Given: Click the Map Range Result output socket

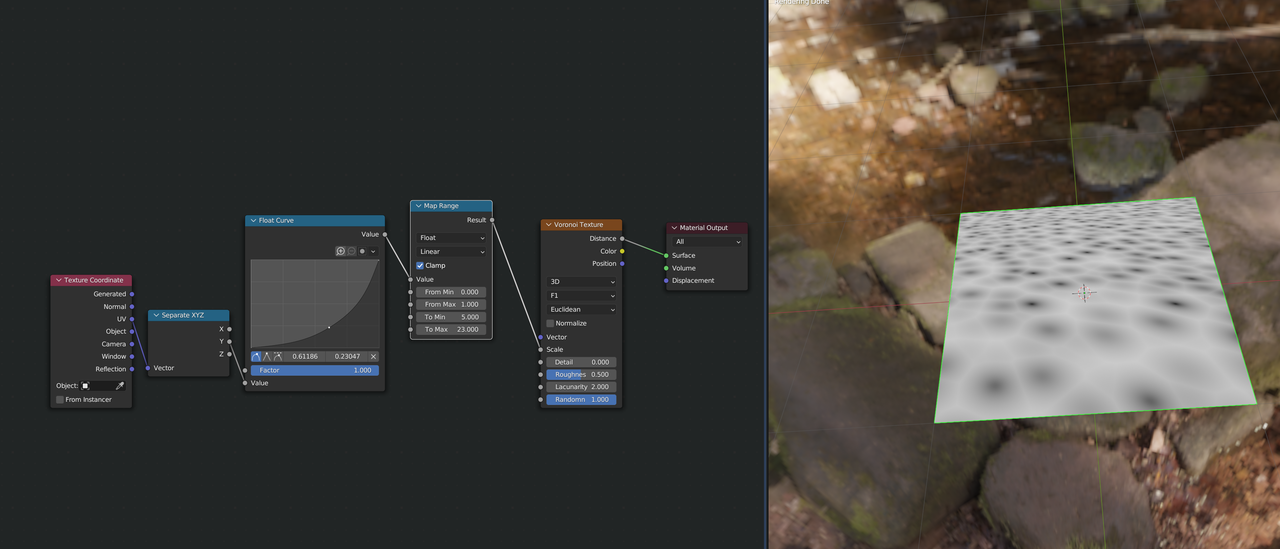Looking at the screenshot, I should (x=492, y=220).
